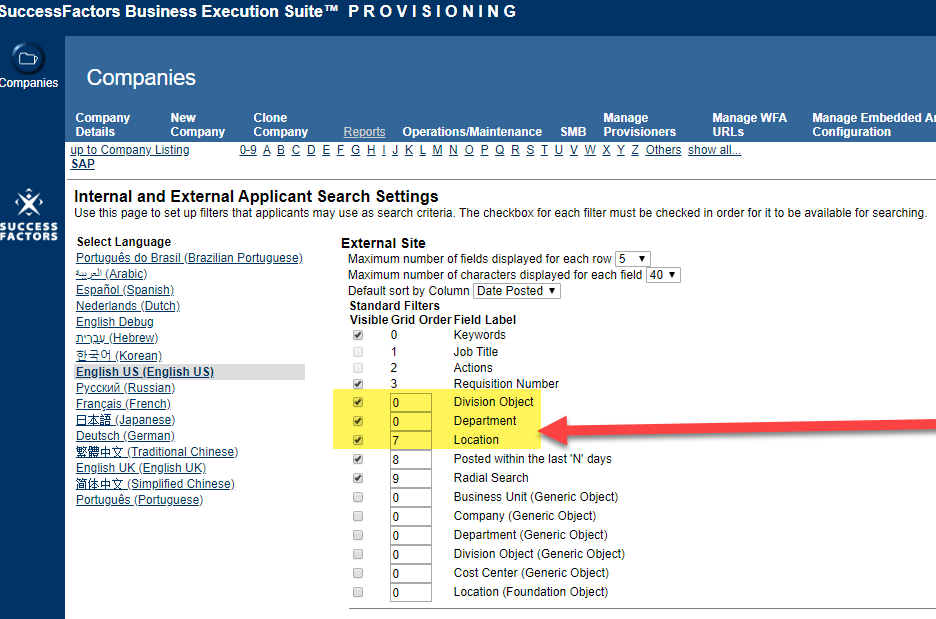Screen dimensions: 936x619
Task: Toggle the Keywords visible checkbox
Action: (358, 335)
